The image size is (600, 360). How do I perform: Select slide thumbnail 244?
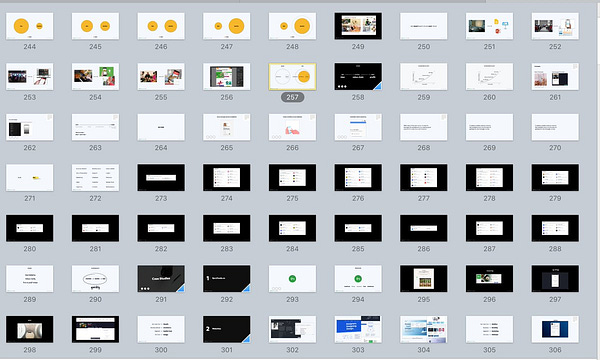click(x=29, y=26)
